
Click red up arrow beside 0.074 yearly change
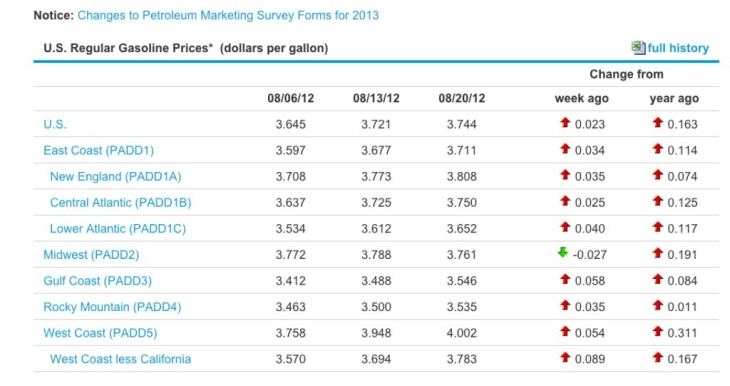[x=657, y=175]
